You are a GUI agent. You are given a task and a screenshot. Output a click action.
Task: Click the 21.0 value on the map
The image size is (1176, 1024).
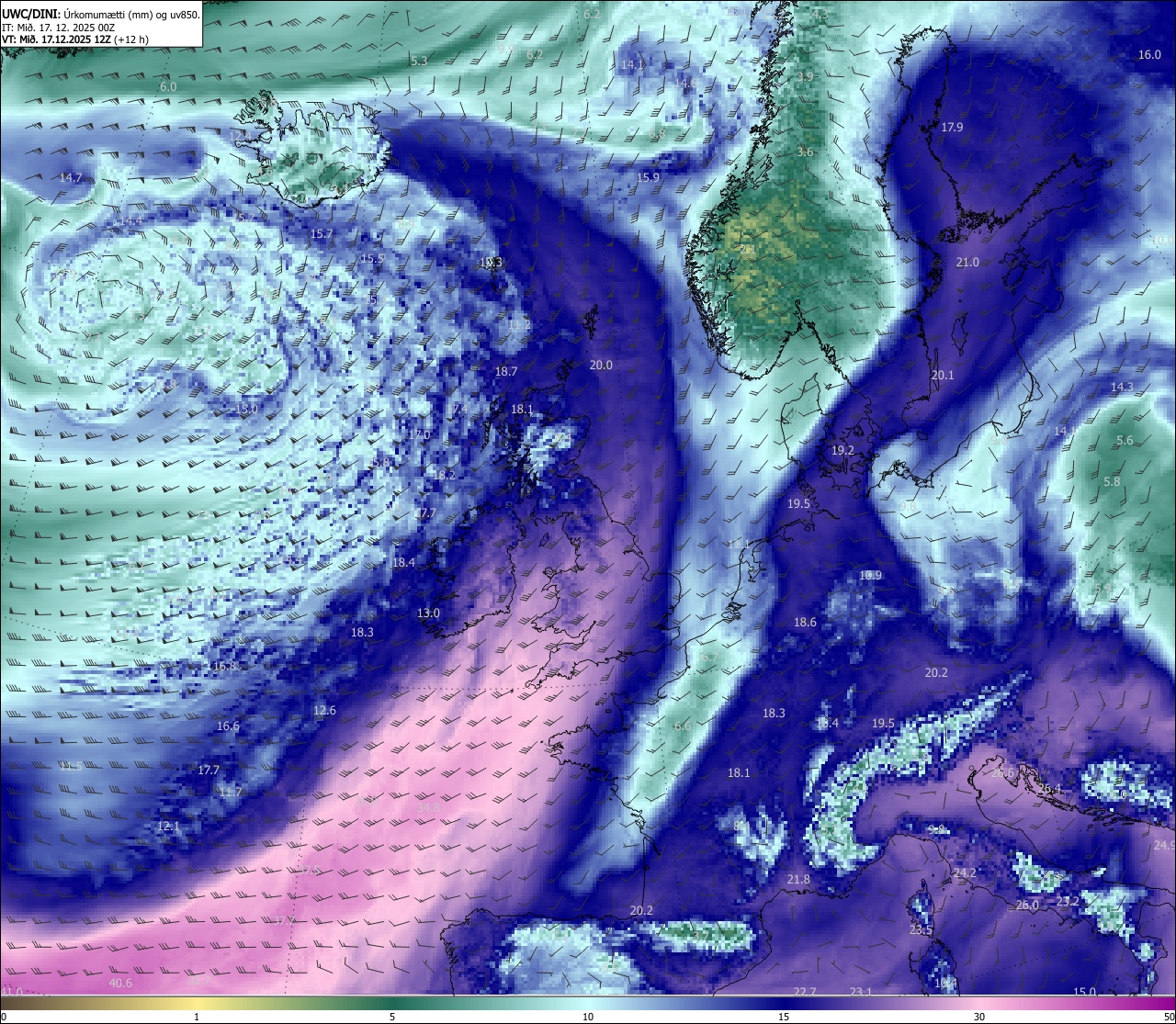click(967, 262)
